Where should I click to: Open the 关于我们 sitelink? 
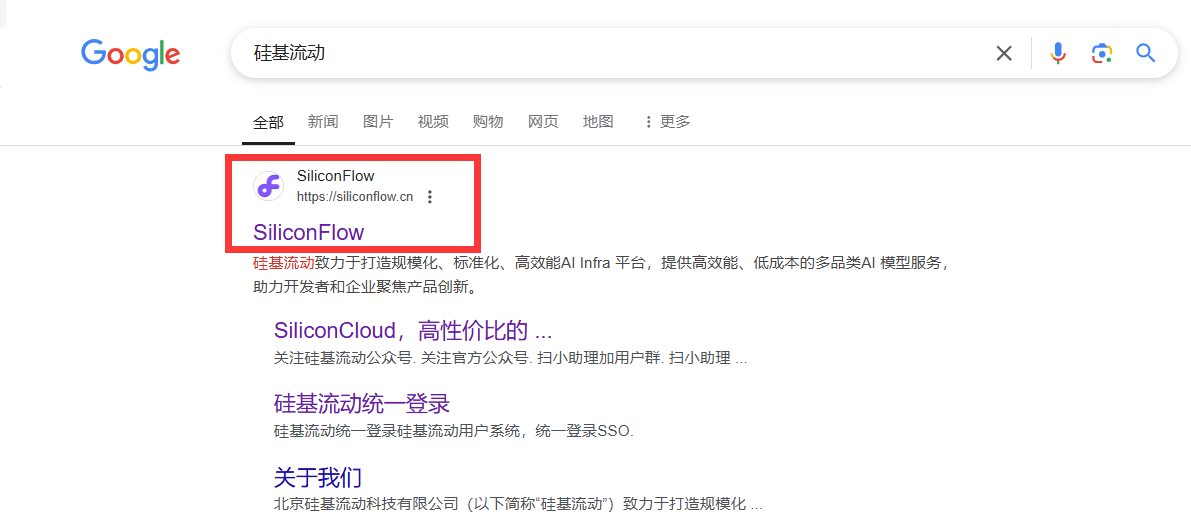317,477
